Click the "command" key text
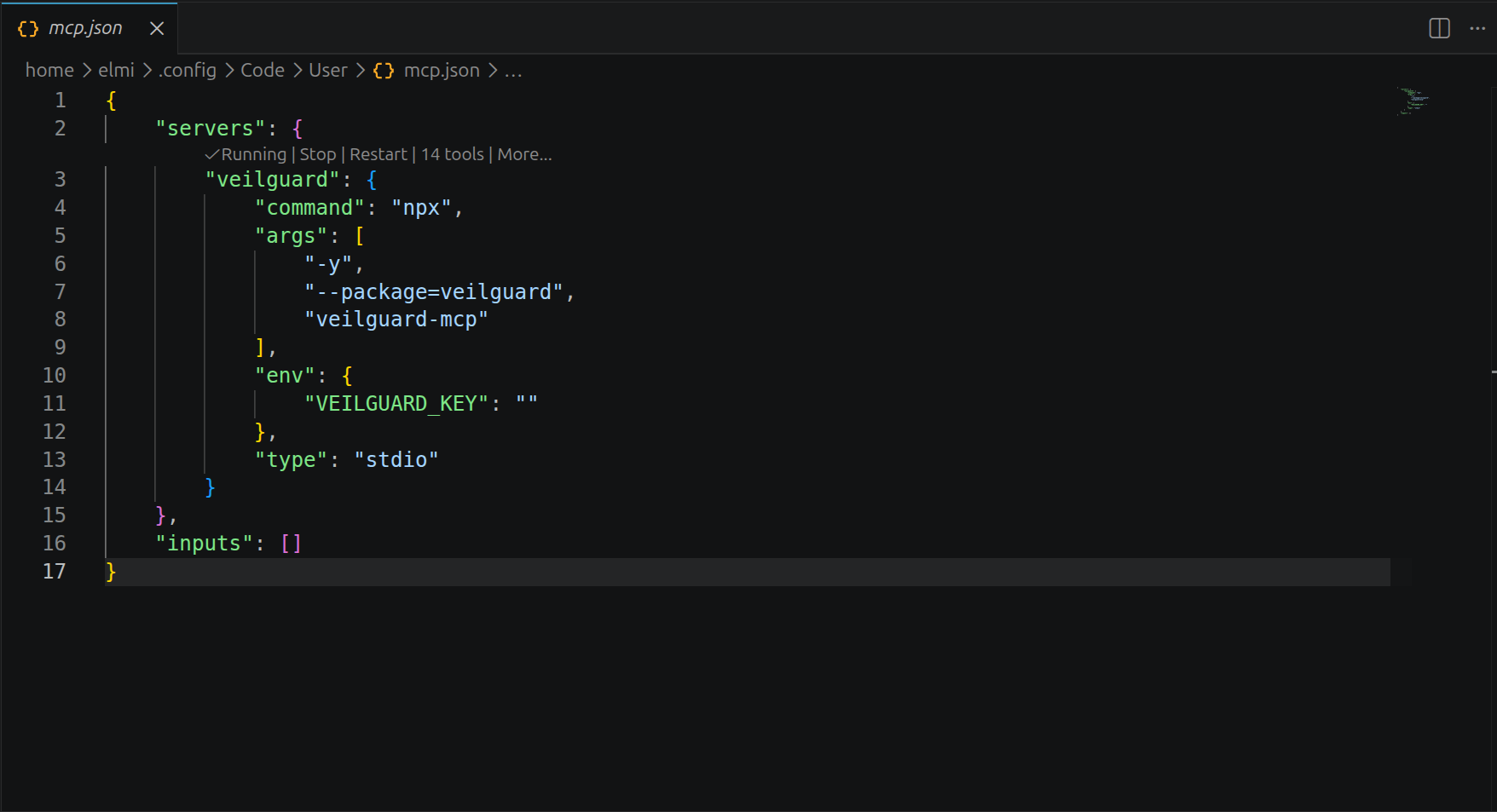 coord(309,208)
